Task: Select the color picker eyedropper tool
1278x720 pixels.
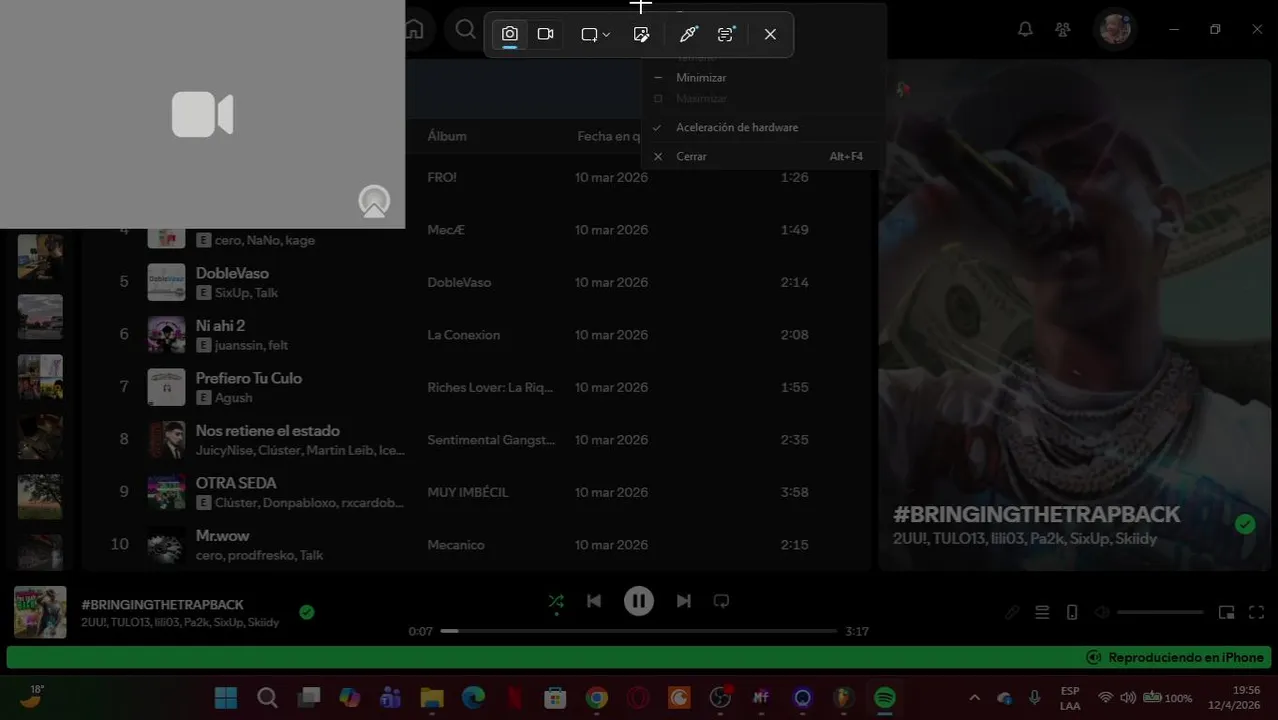Action: [x=688, y=34]
